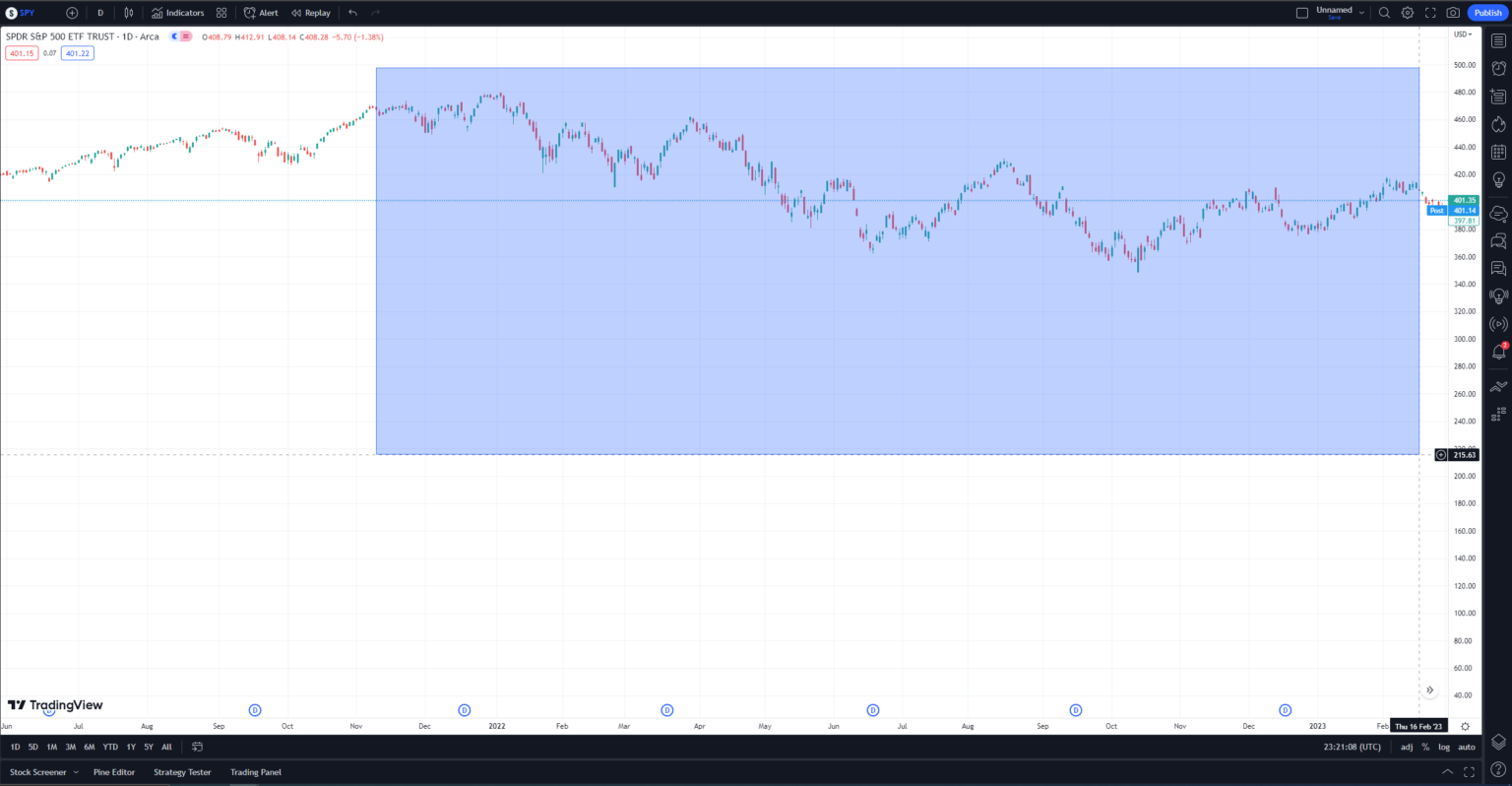
Task: Toggle auto-fit scale with auto
Action: (1466, 747)
